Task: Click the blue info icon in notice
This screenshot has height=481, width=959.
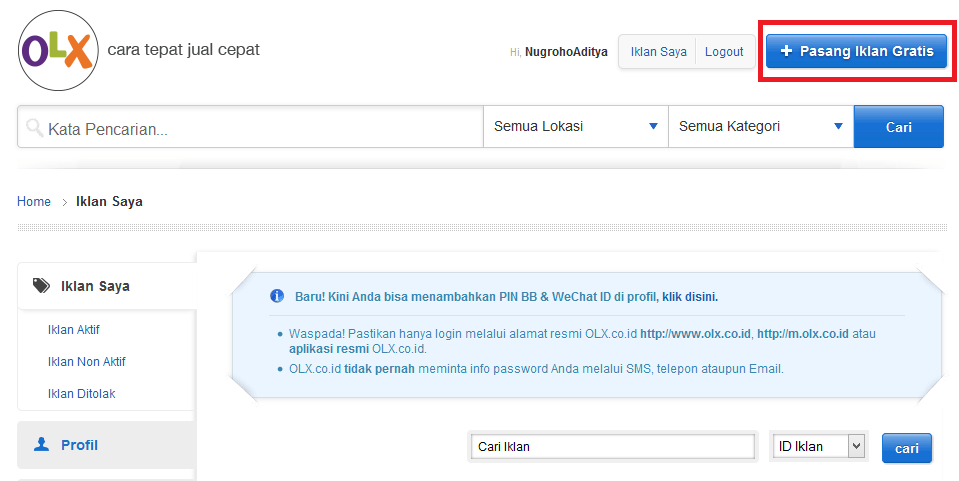Action: coord(277,296)
